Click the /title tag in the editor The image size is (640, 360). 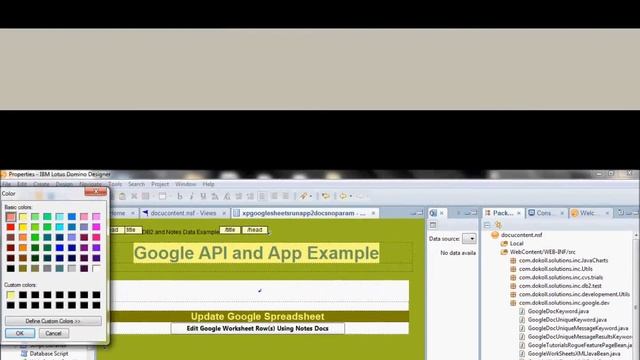coord(230,230)
